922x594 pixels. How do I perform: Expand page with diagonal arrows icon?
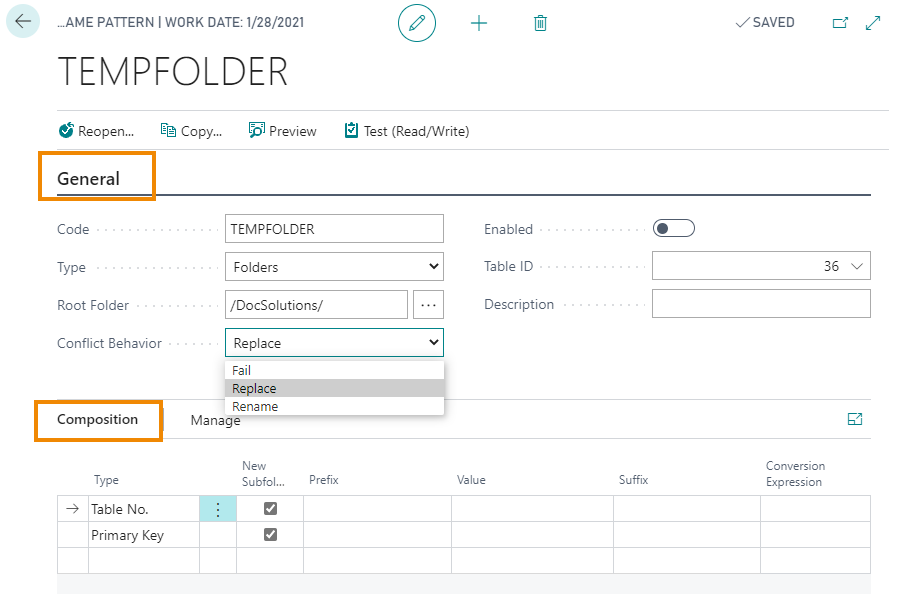[873, 23]
